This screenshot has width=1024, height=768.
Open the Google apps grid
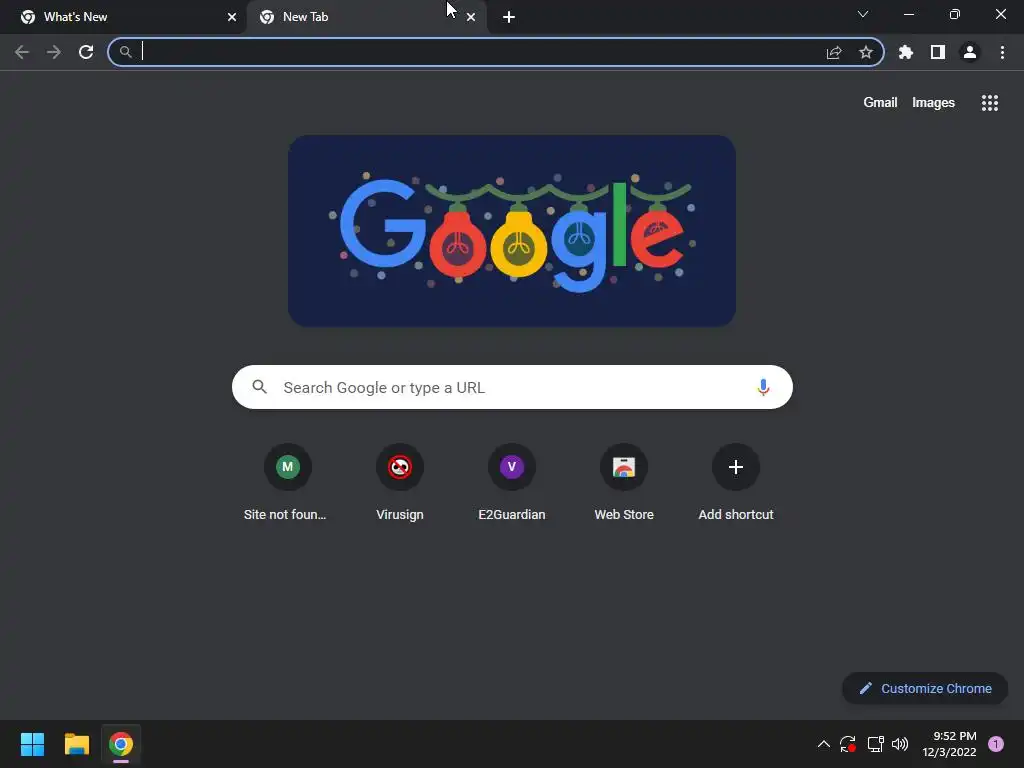[990, 103]
